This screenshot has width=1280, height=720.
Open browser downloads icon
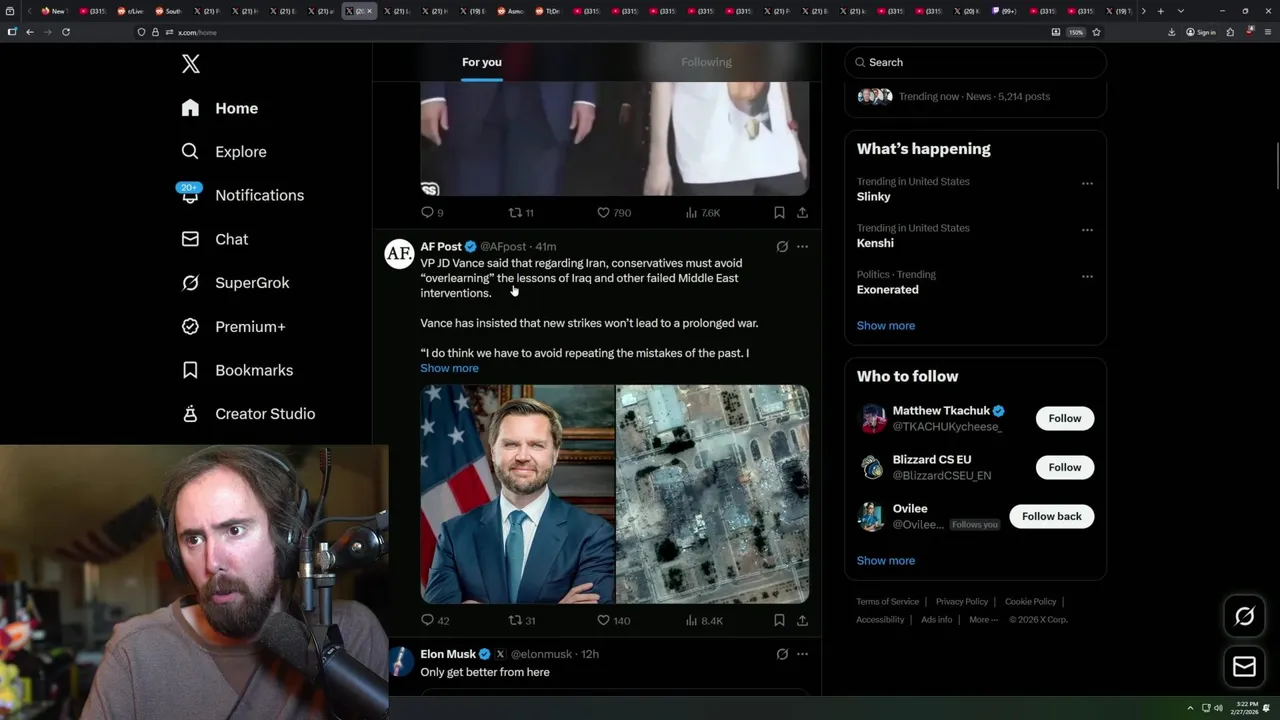[x=1171, y=32]
